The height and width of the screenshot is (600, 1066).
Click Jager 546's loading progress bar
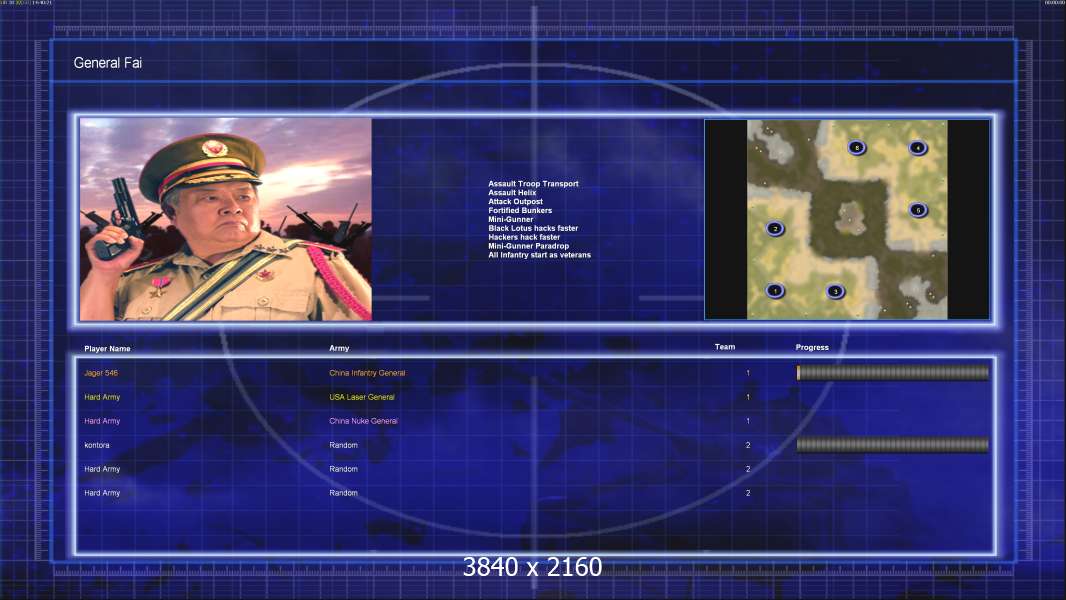(x=893, y=372)
